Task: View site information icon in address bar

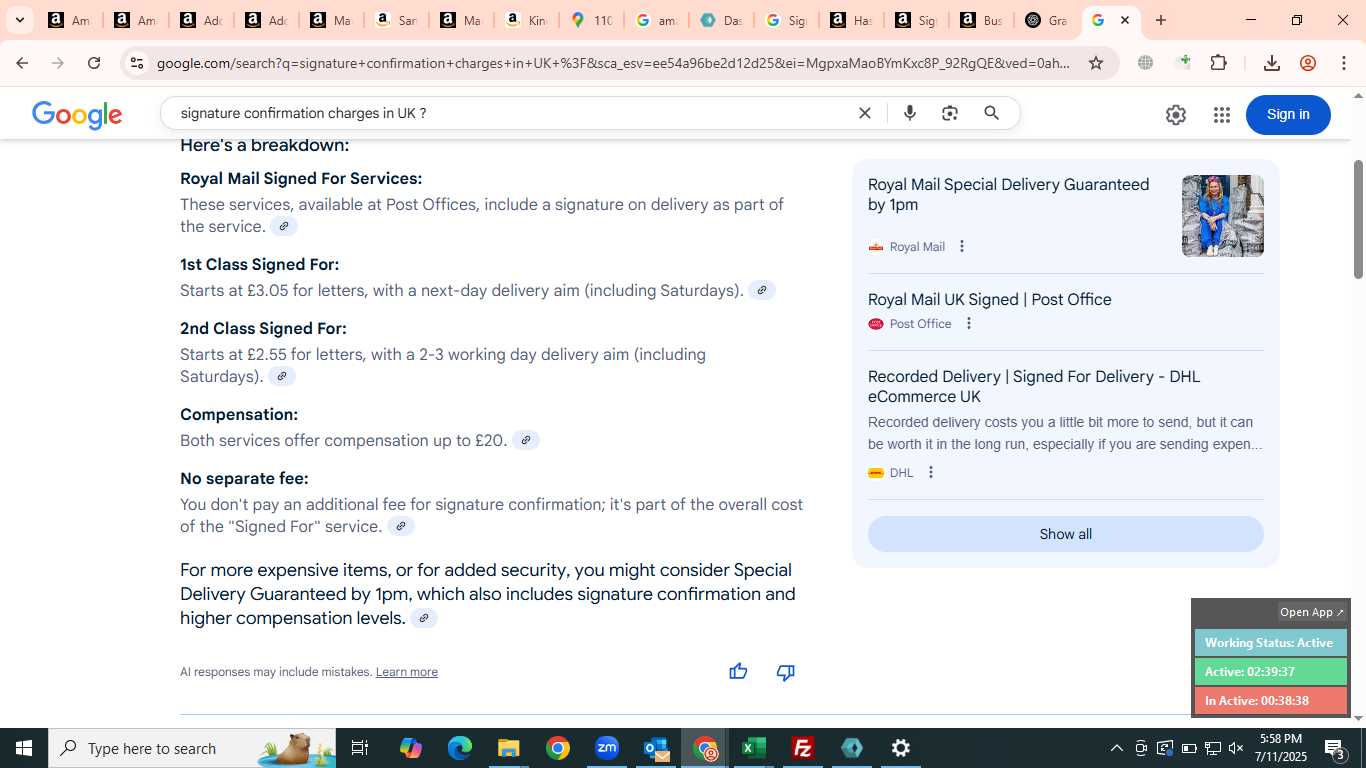Action: tap(137, 63)
